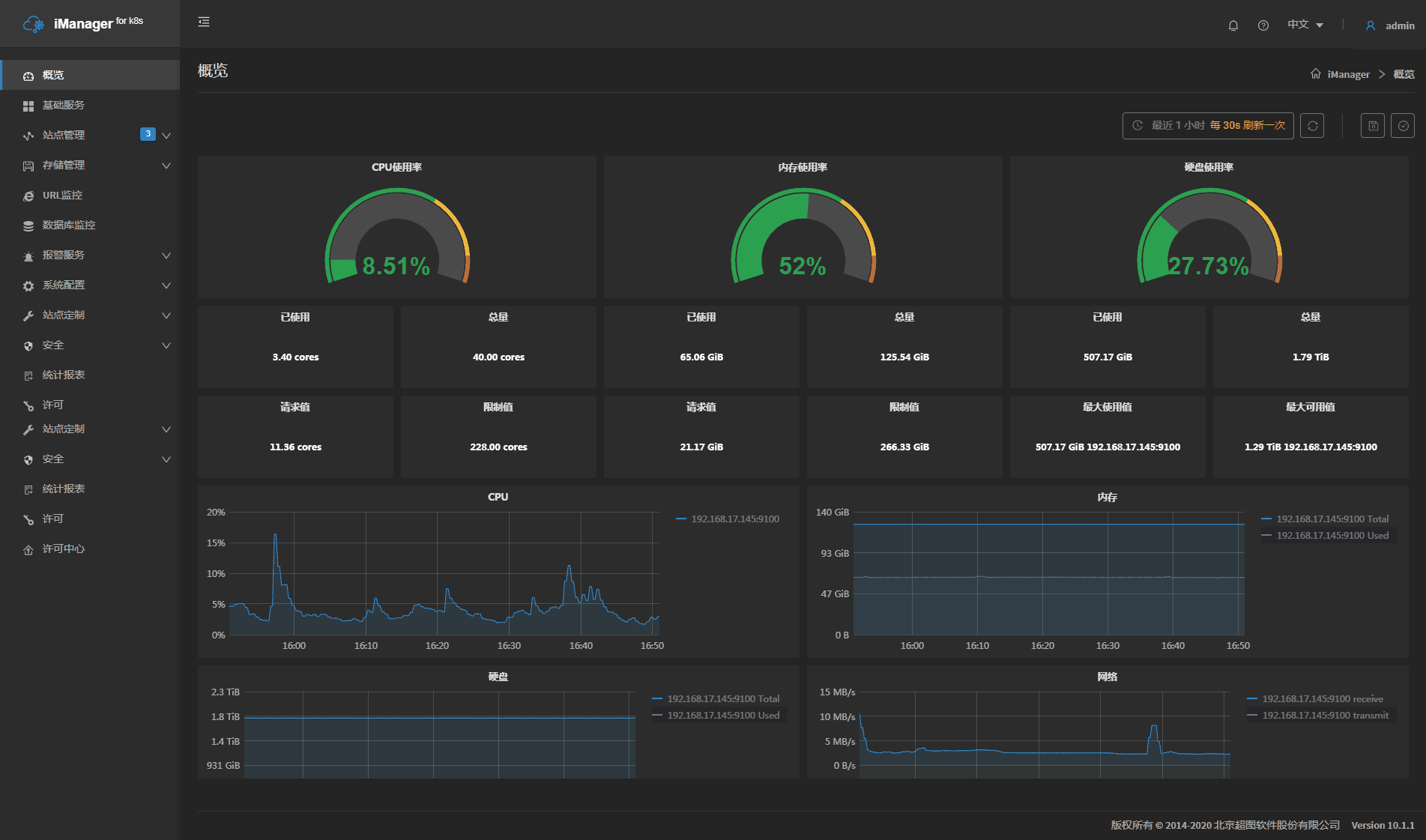Open the help question mark icon
Viewport: 1426px width, 840px height.
click(1263, 25)
